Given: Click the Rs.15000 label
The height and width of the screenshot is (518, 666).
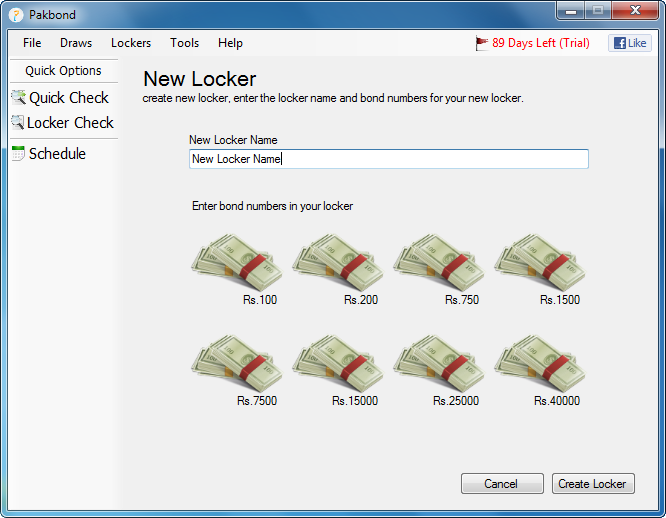Looking at the screenshot, I should coord(355,401).
